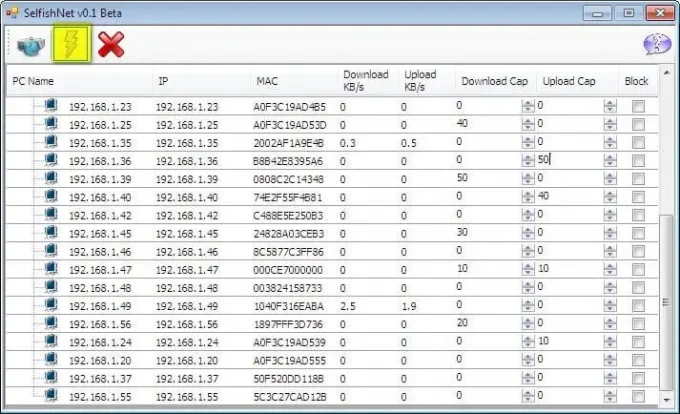Select the 192.168.1.56 row PC name

click(100, 323)
